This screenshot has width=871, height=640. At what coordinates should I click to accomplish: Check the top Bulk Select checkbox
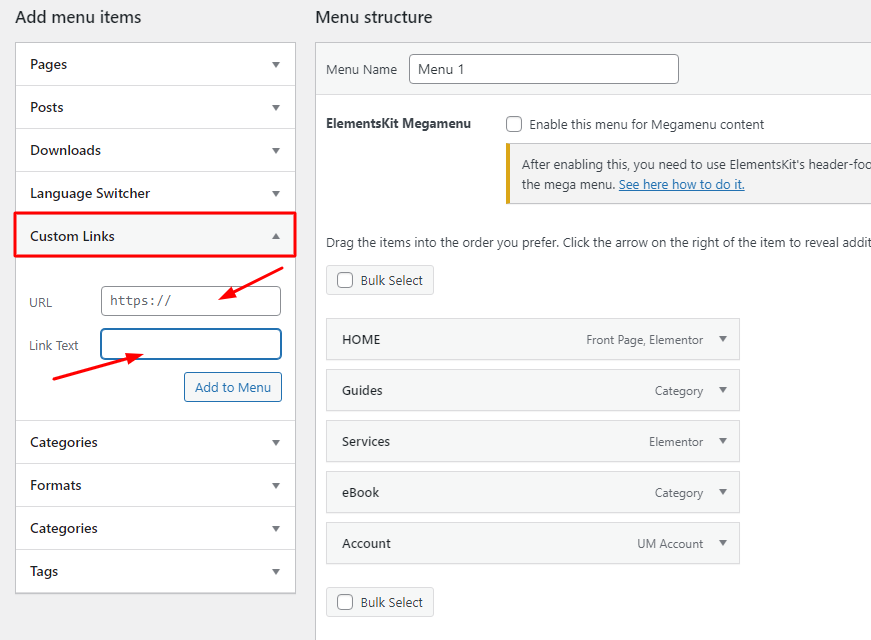[345, 281]
